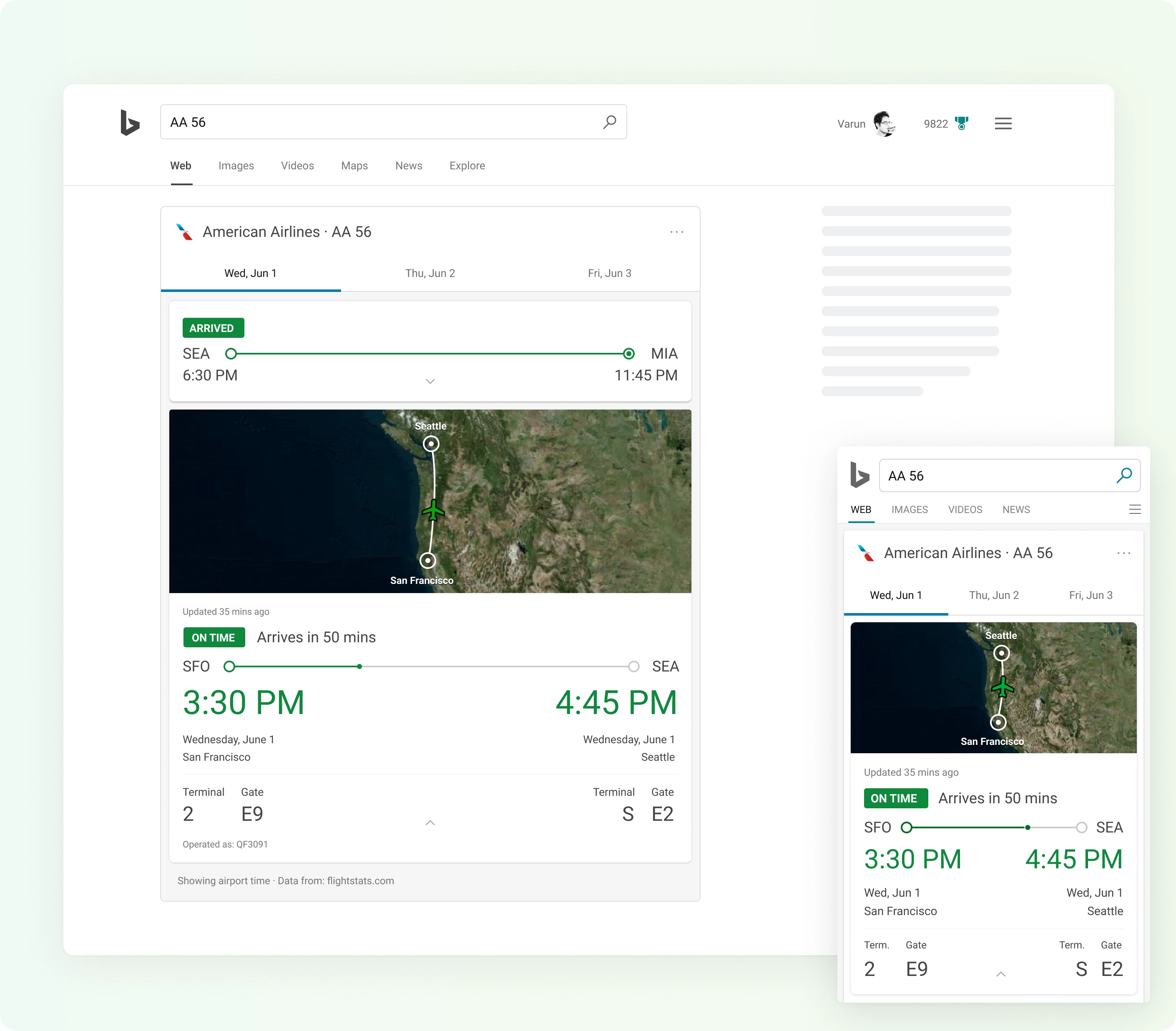Click the search magnifier in desktop search box
Viewport: 1176px width, 1031px height.
(x=609, y=122)
